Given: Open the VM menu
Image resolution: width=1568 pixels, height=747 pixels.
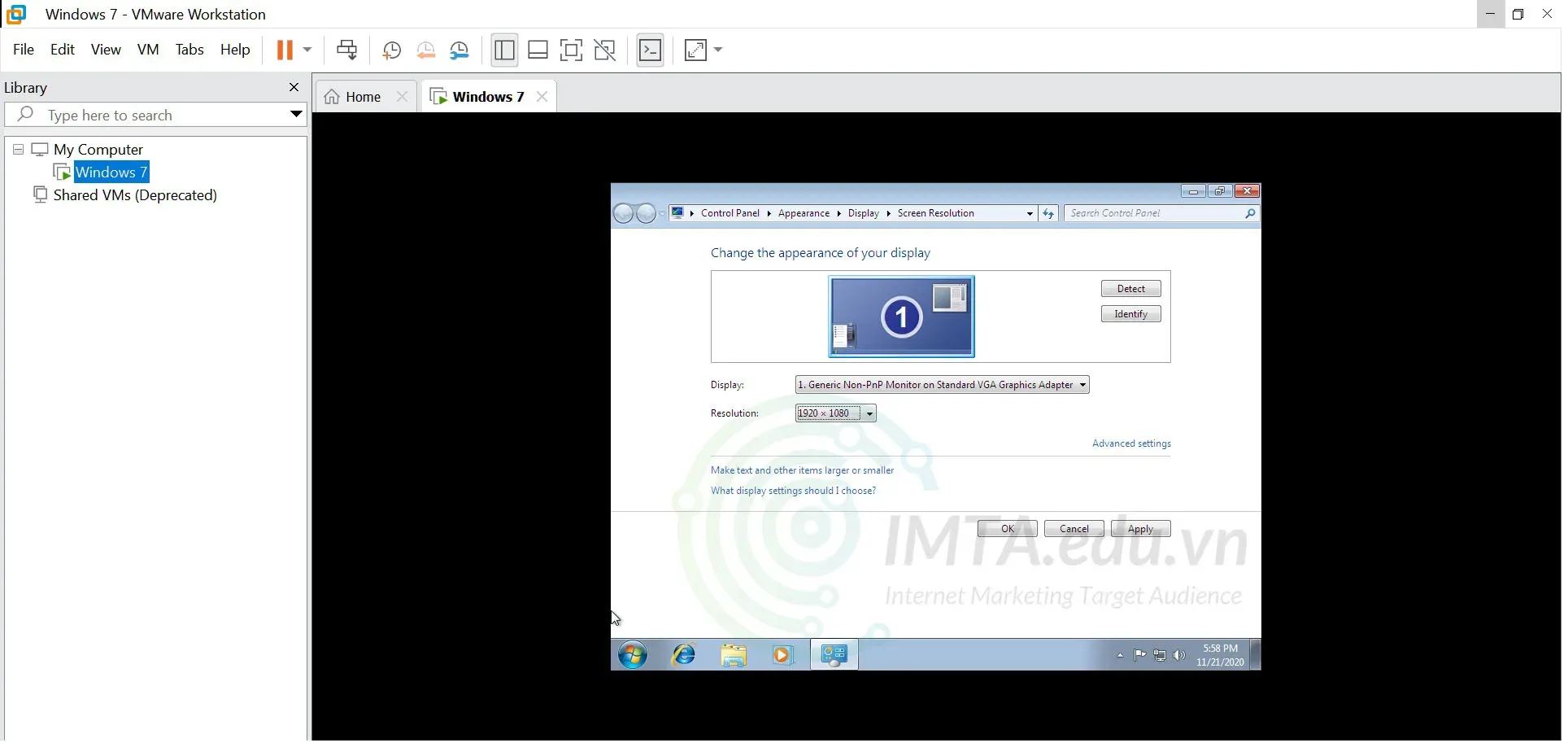Looking at the screenshot, I should click(148, 50).
